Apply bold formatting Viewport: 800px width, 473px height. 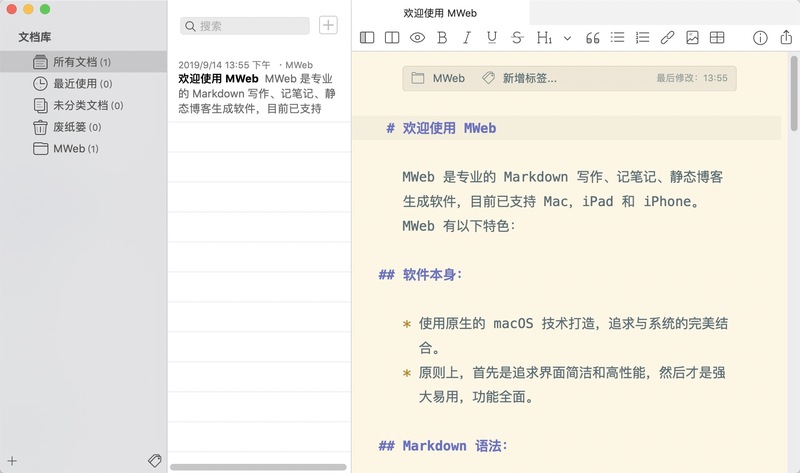(442, 38)
